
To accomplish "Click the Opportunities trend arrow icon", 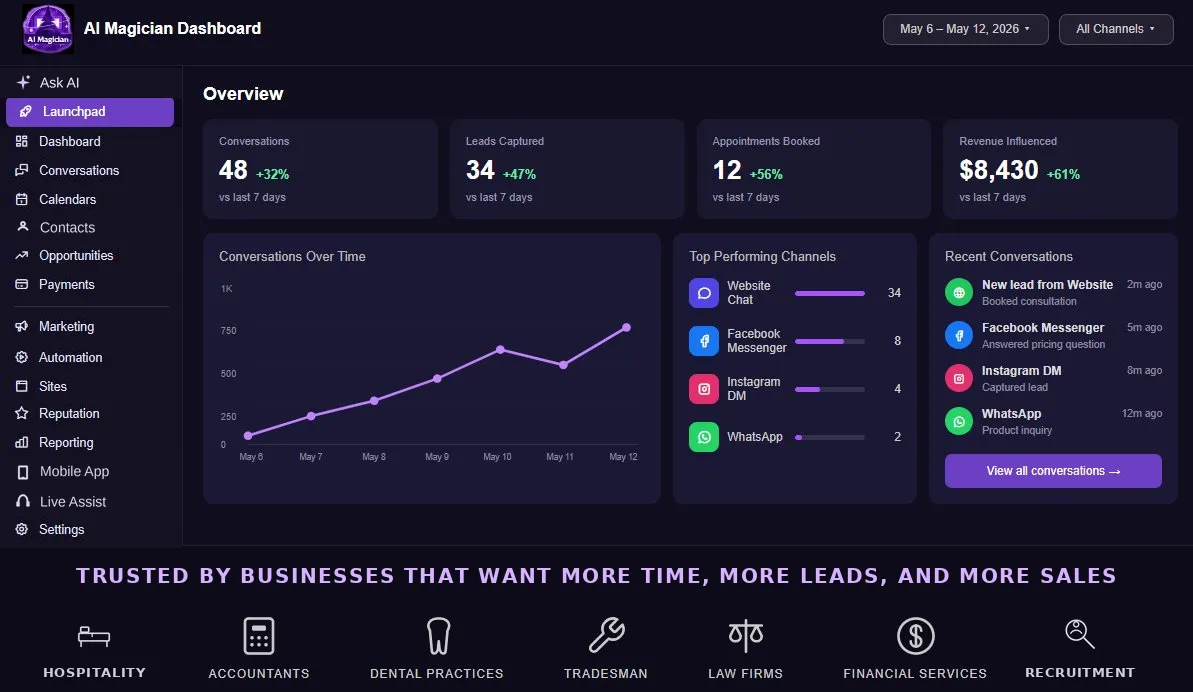I will [x=22, y=256].
